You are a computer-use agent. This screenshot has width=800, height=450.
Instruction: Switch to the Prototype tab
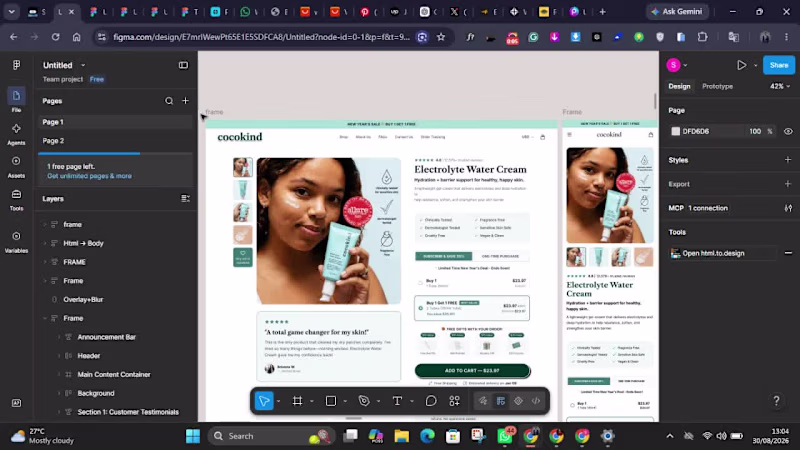[717, 86]
